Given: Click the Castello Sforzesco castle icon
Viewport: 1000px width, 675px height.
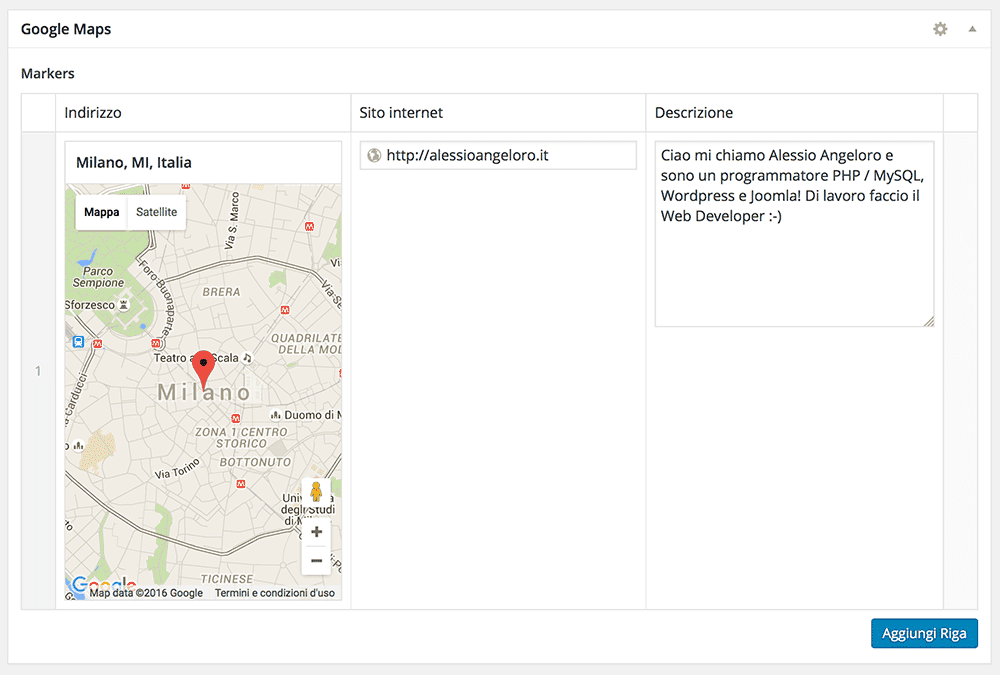Looking at the screenshot, I should click(123, 304).
